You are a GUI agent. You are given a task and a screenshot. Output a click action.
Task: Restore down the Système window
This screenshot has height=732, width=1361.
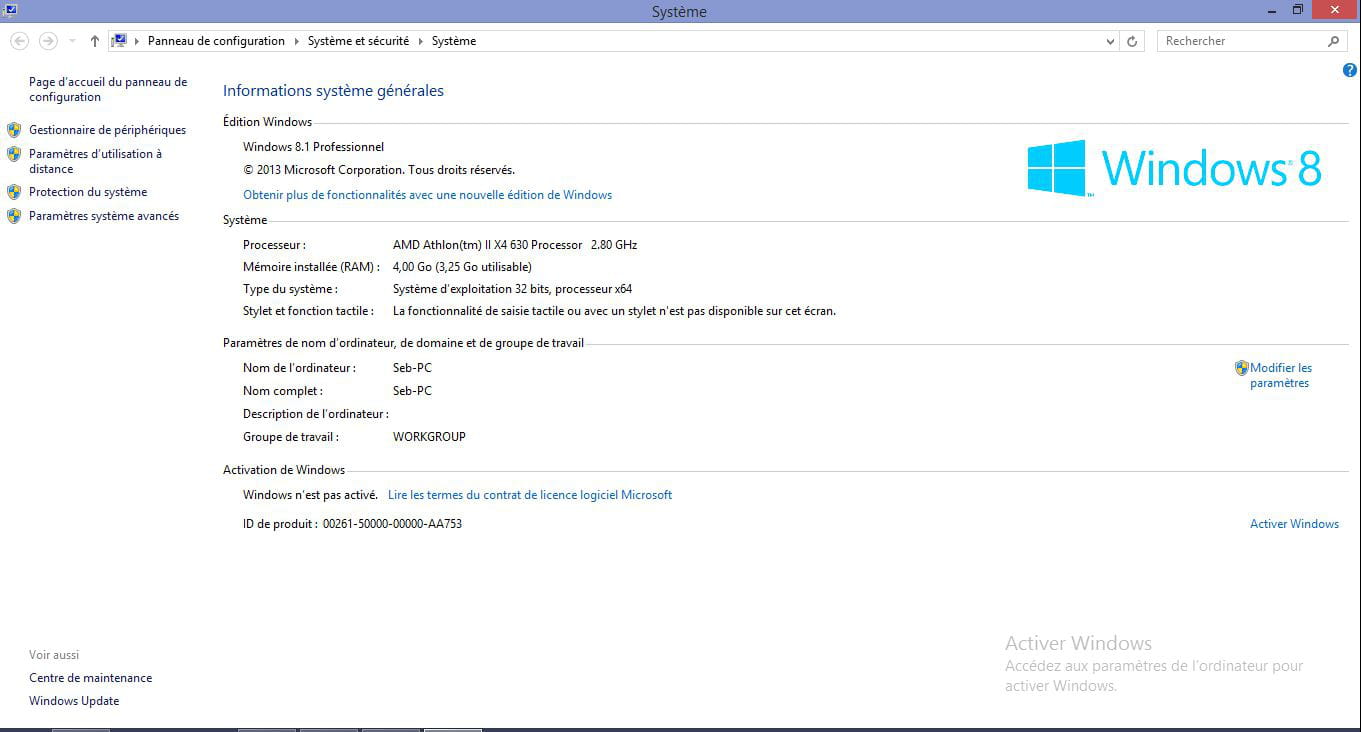click(x=1297, y=10)
